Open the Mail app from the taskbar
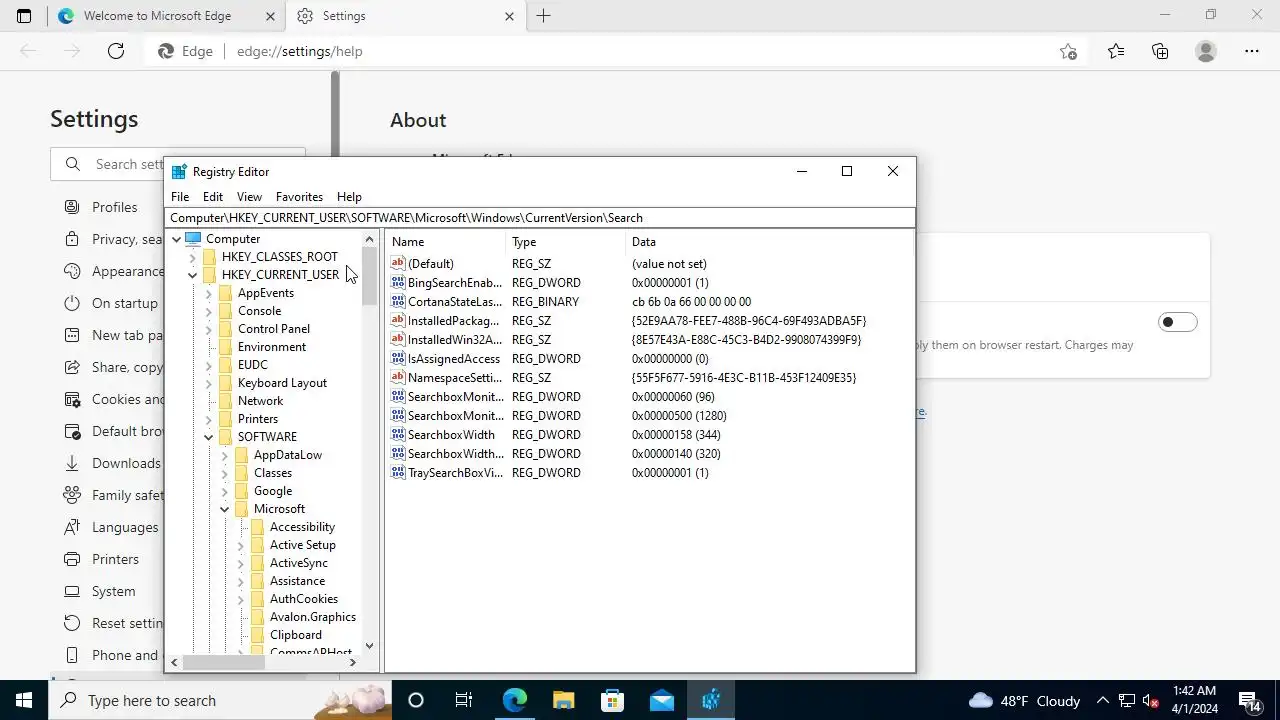 661,700
